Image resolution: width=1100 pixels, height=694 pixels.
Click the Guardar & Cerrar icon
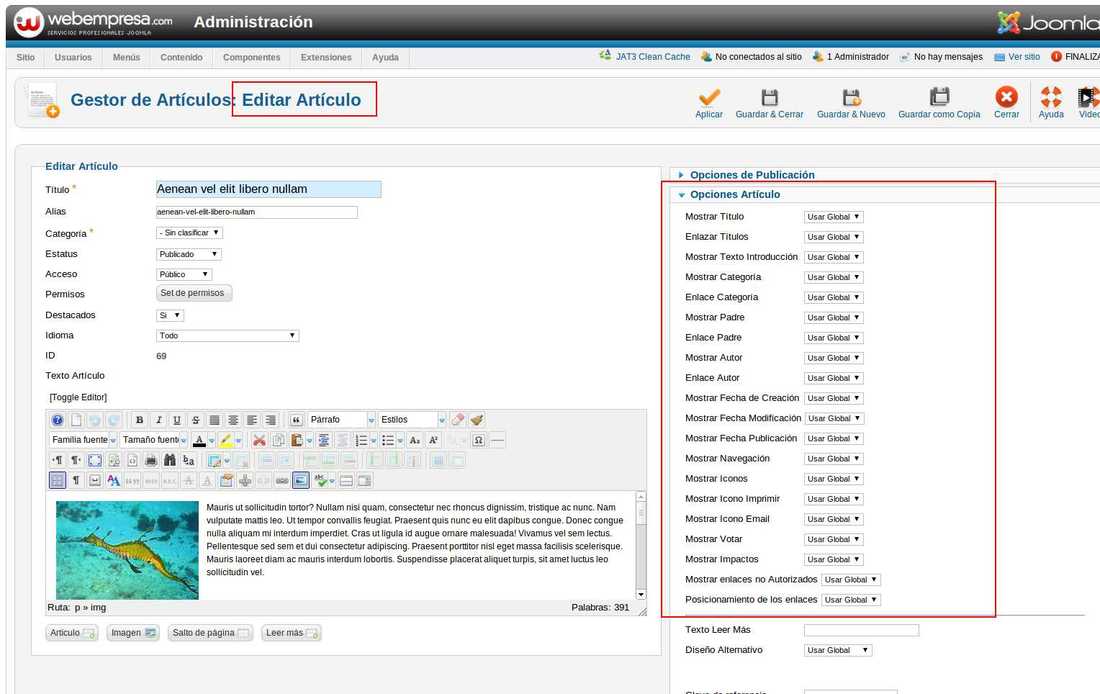pos(770,97)
